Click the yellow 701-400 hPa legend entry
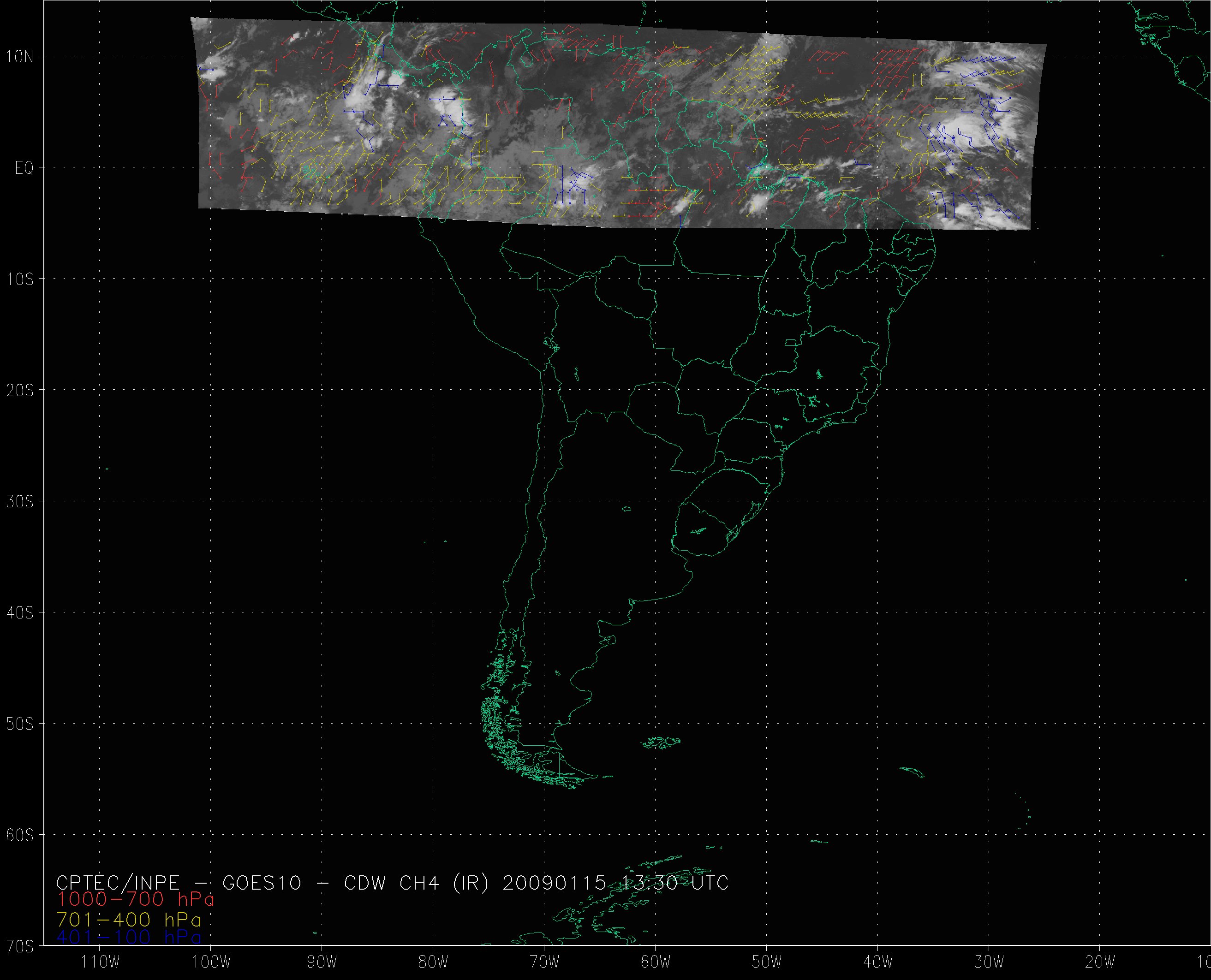1211x980 pixels. (x=129, y=920)
